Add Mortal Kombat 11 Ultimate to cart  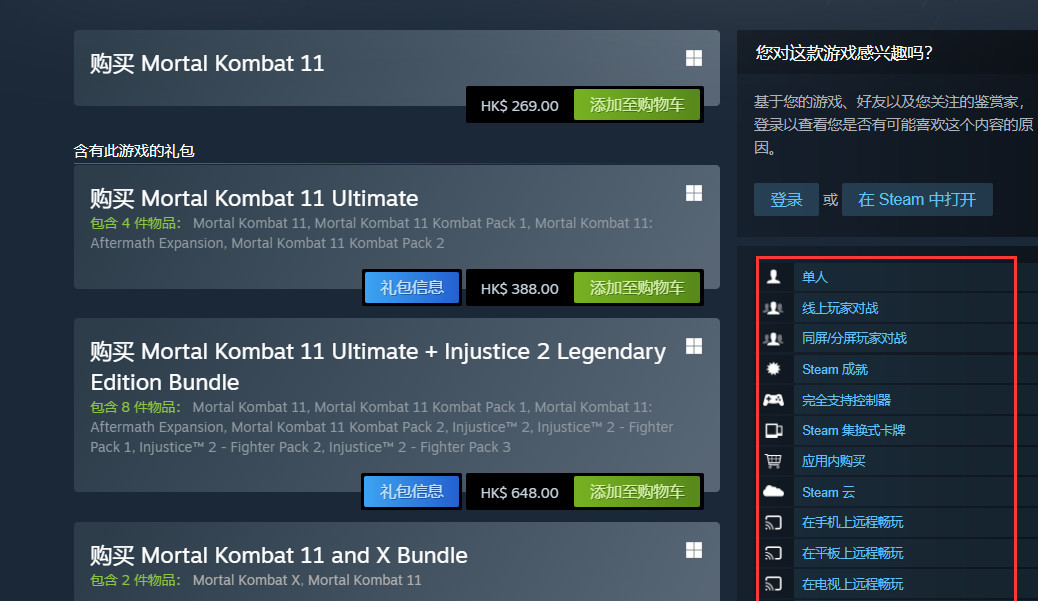(x=637, y=288)
